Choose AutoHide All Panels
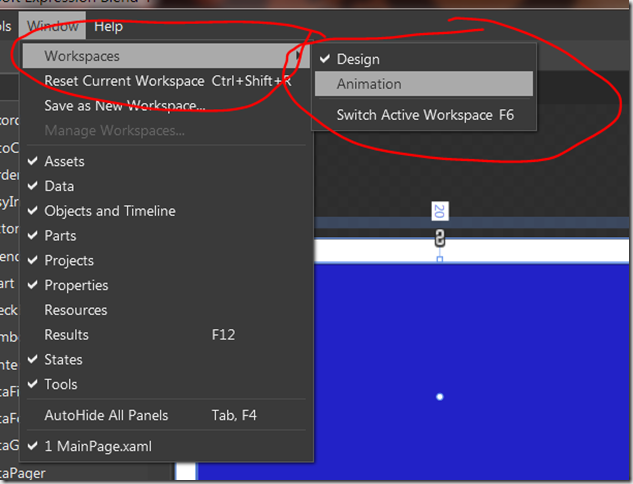This screenshot has width=633, height=484. 165,415
